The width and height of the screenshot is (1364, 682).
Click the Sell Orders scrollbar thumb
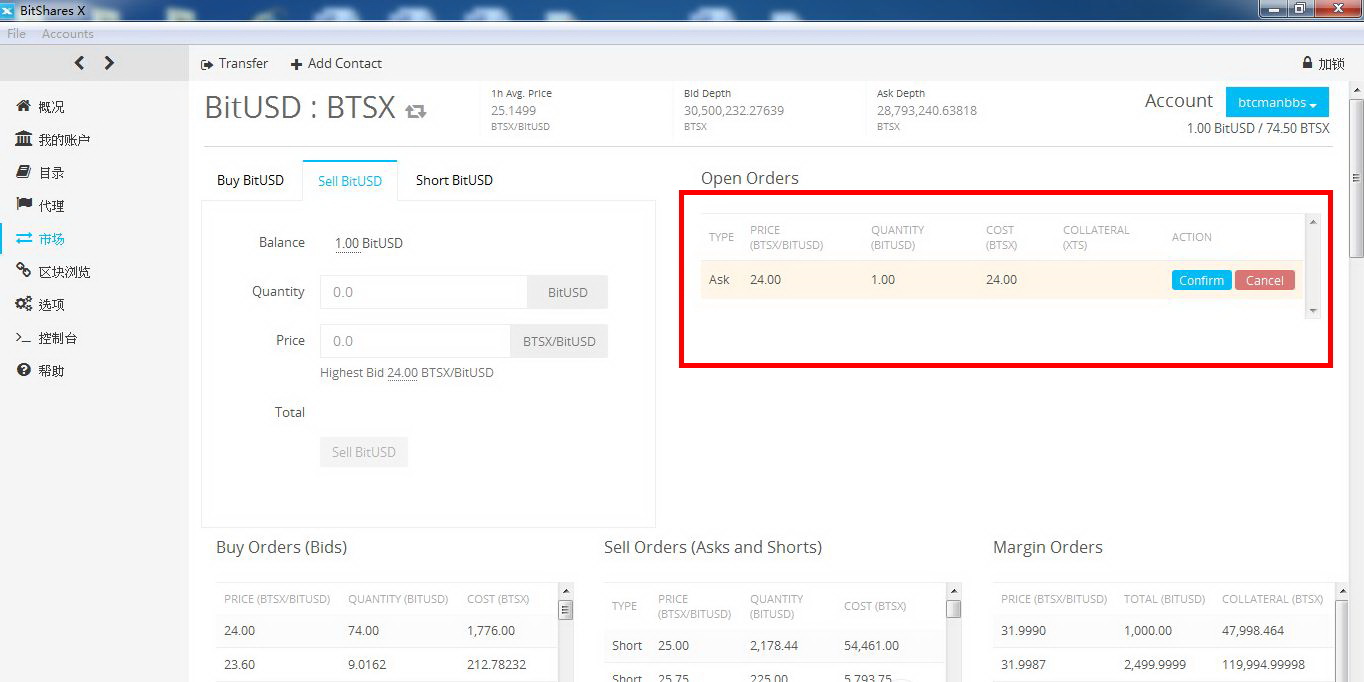(x=953, y=608)
